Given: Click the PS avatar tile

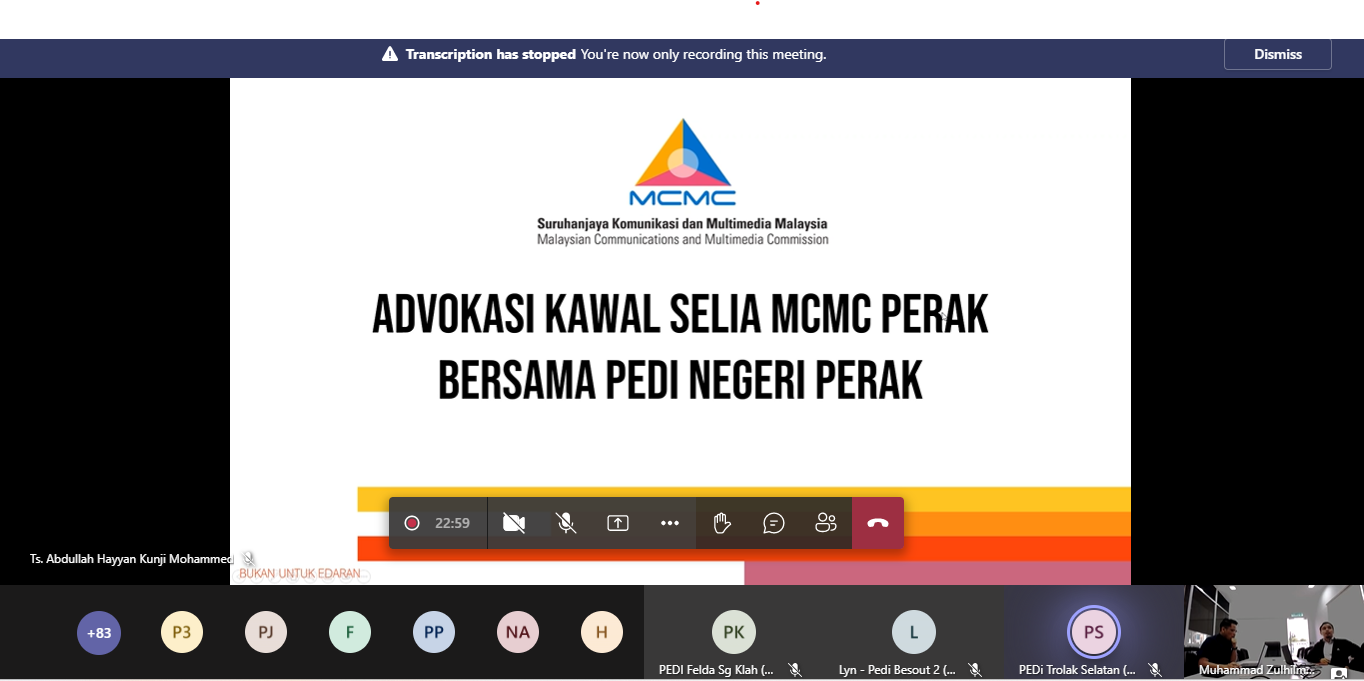Looking at the screenshot, I should pos(1094,632).
